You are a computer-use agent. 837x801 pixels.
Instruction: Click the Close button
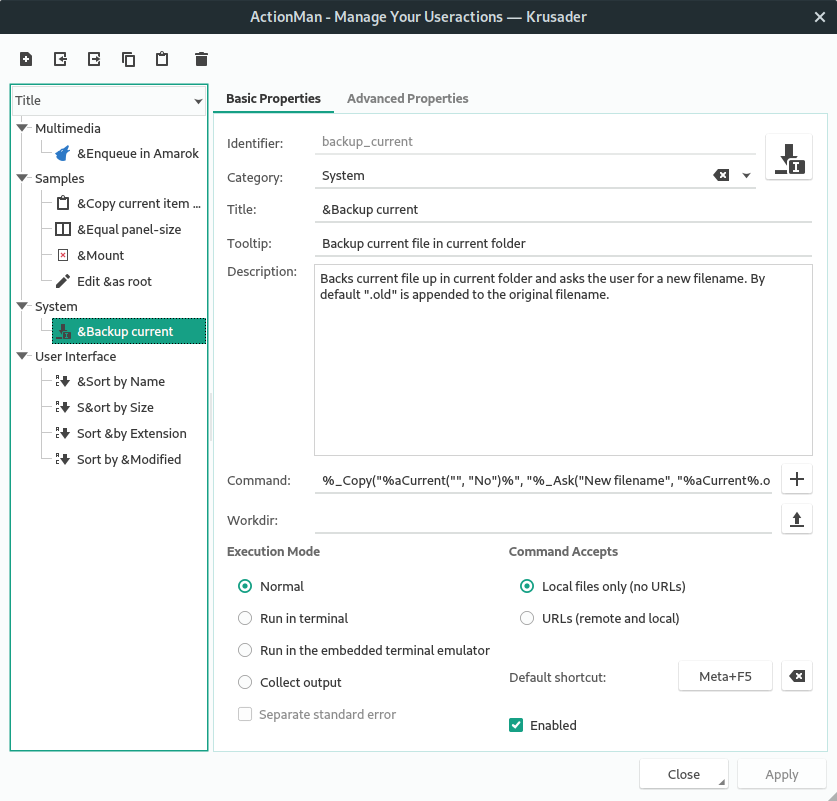(x=684, y=774)
